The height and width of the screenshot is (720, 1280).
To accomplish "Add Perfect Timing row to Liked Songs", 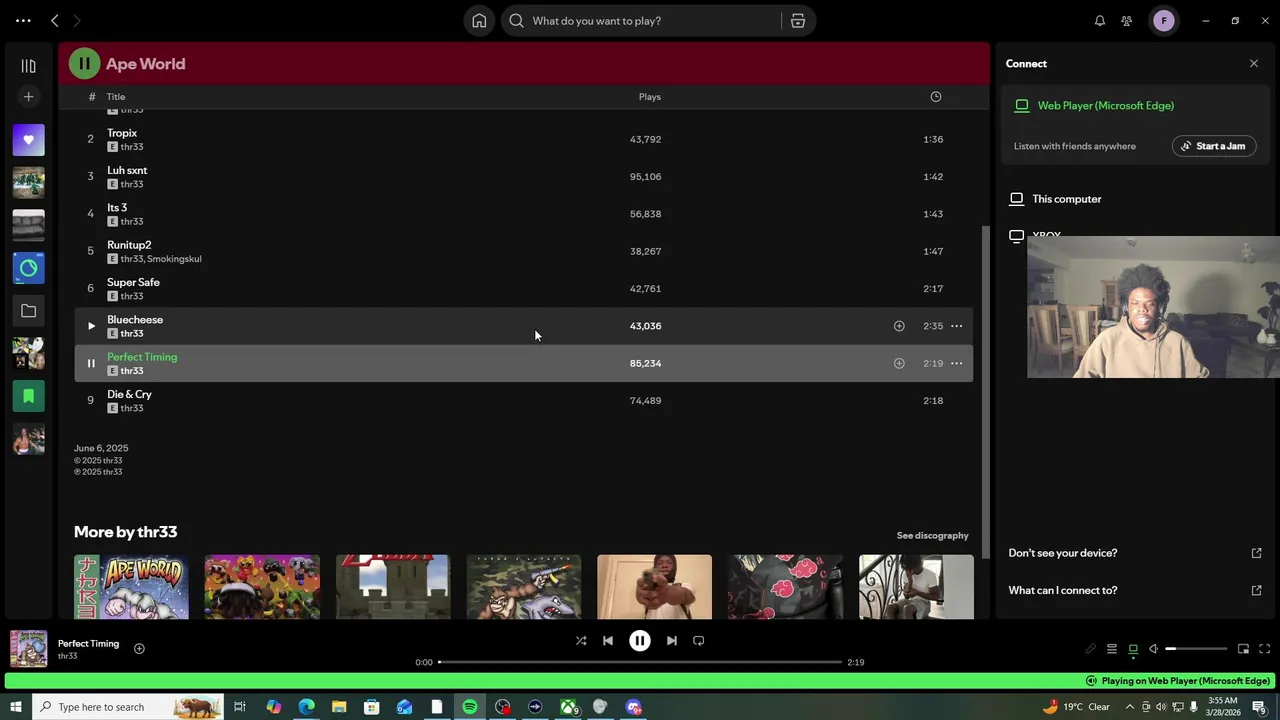I will click(x=899, y=364).
